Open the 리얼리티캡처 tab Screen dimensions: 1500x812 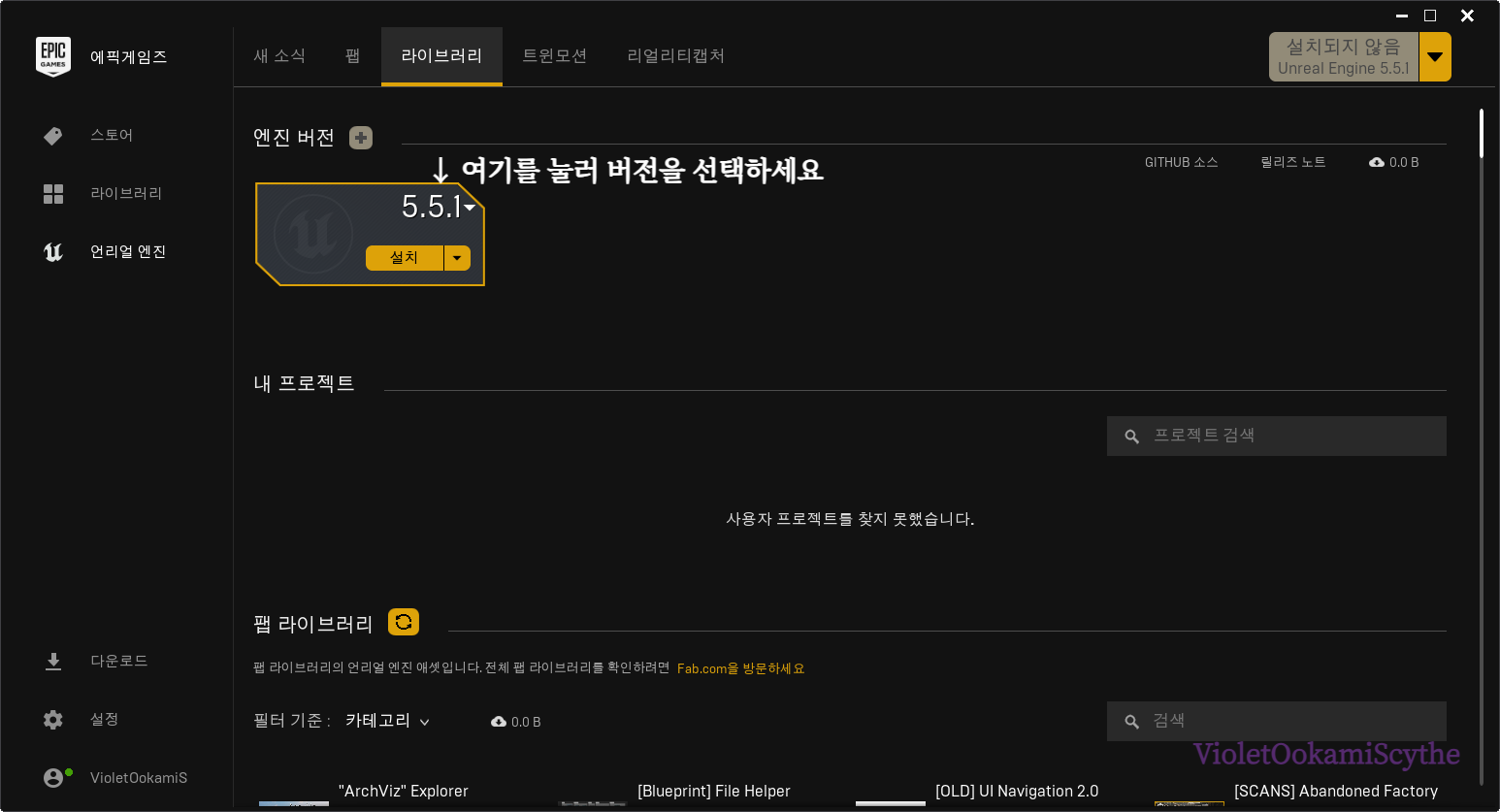coord(675,56)
